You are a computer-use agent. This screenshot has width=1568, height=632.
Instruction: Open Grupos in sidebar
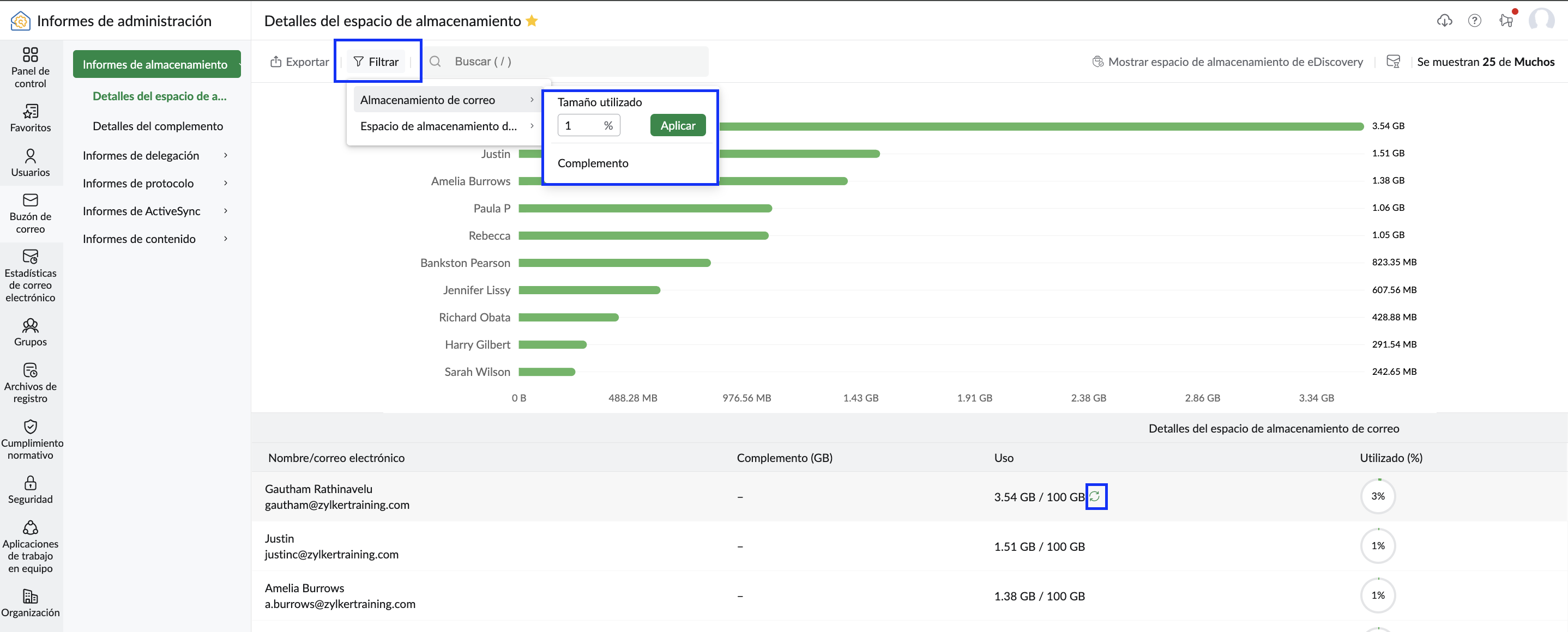point(31,332)
